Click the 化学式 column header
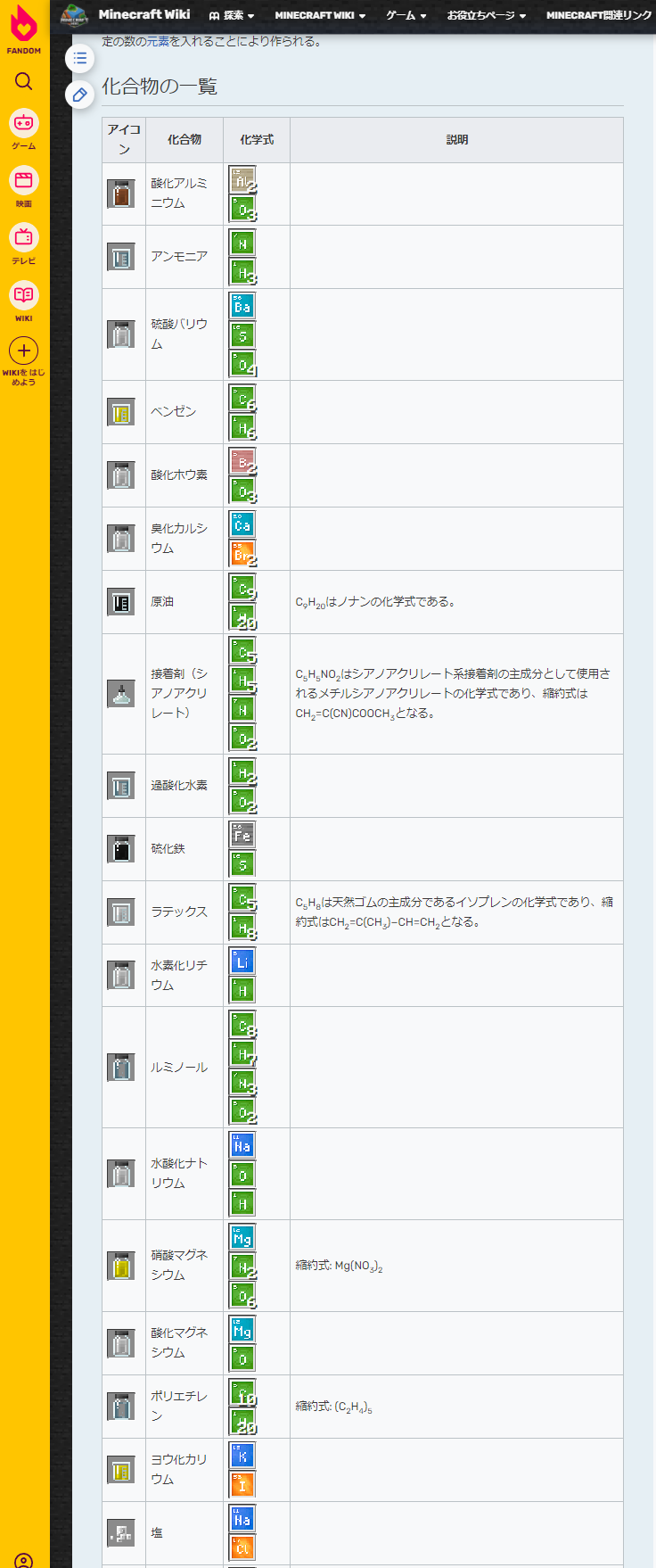 (257, 140)
